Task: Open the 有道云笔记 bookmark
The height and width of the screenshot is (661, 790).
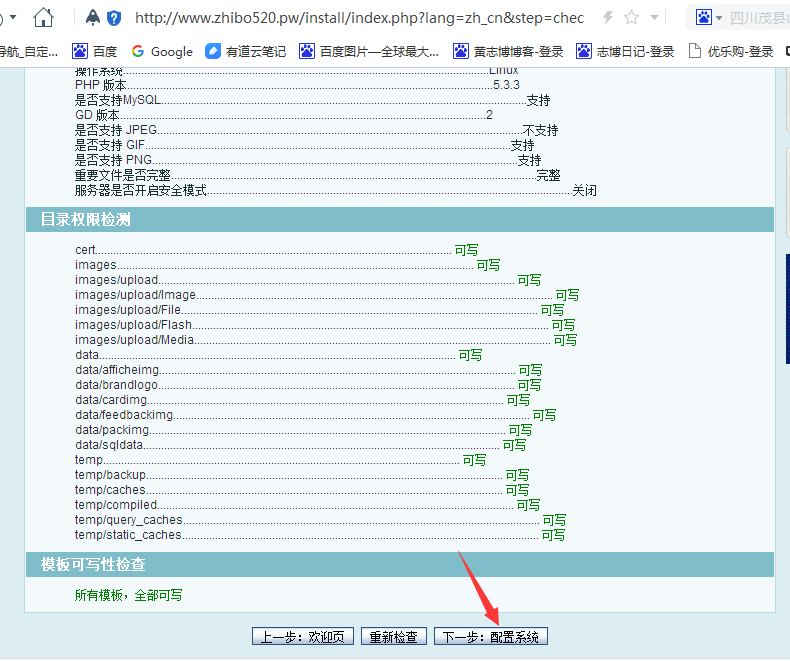Action: [x=245, y=51]
